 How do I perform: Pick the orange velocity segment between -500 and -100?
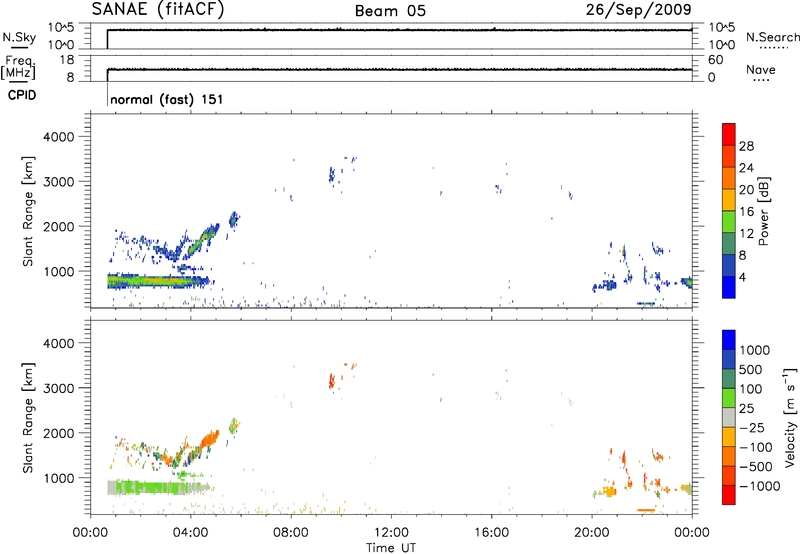pyautogui.click(x=729, y=456)
